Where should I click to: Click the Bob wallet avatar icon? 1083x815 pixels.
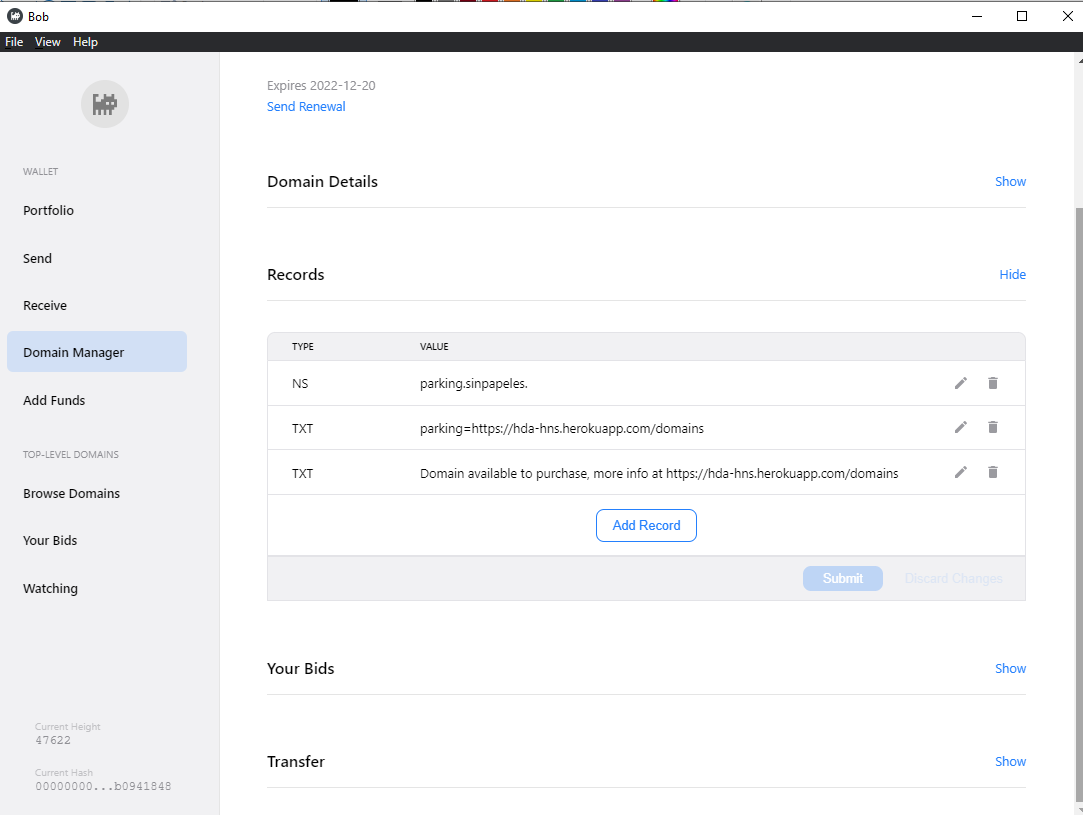click(105, 104)
